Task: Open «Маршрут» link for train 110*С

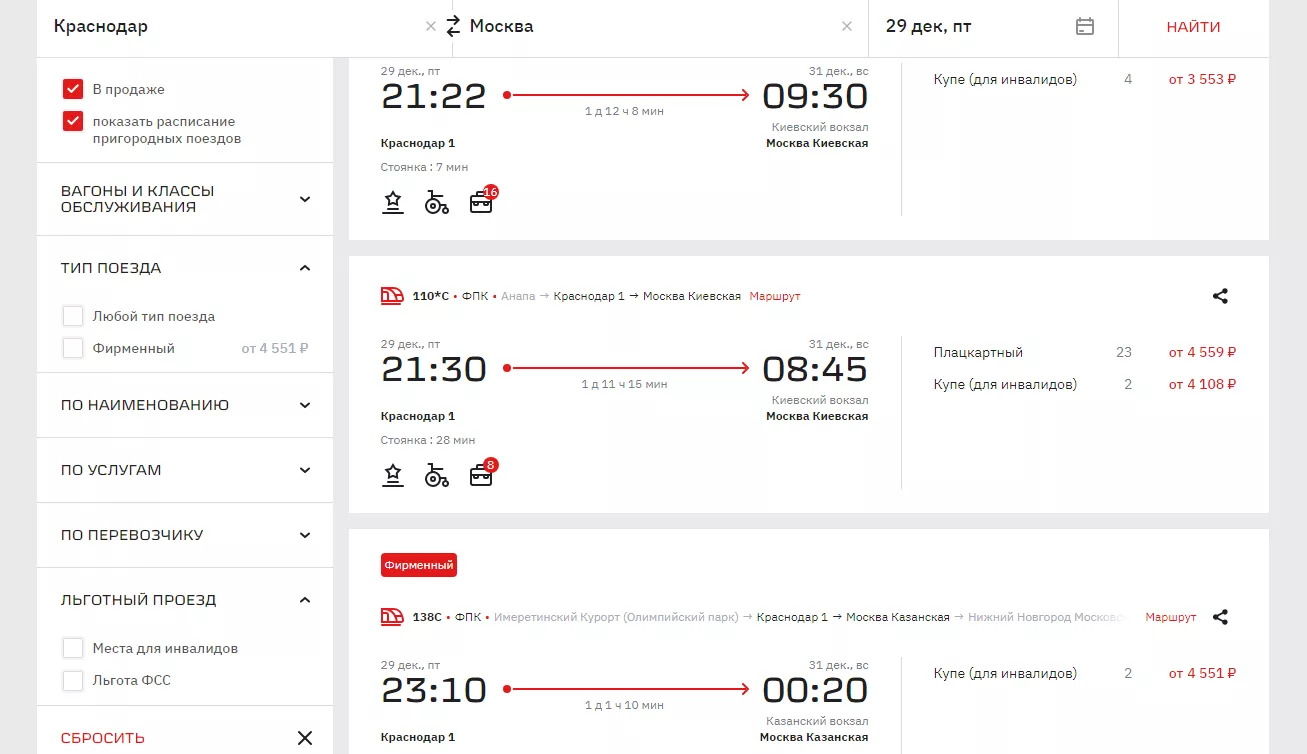Action: [x=775, y=296]
